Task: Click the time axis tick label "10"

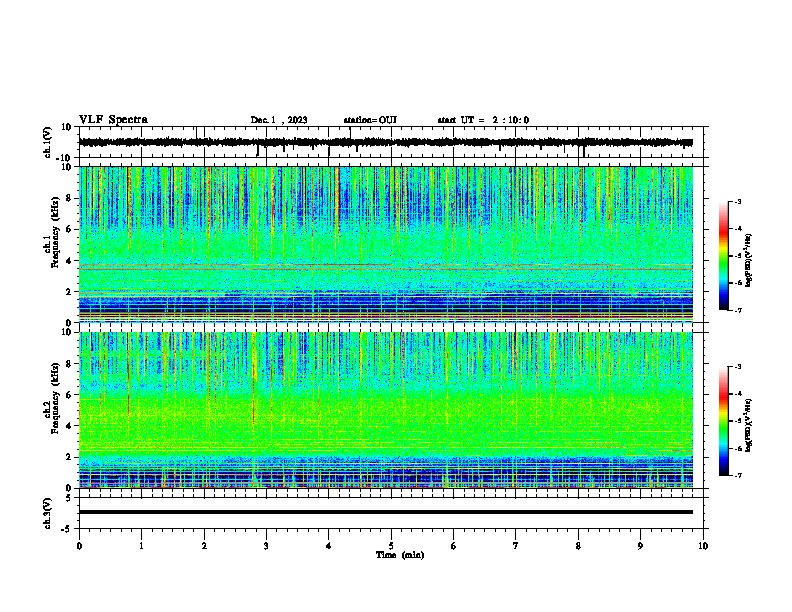Action: tap(703, 546)
